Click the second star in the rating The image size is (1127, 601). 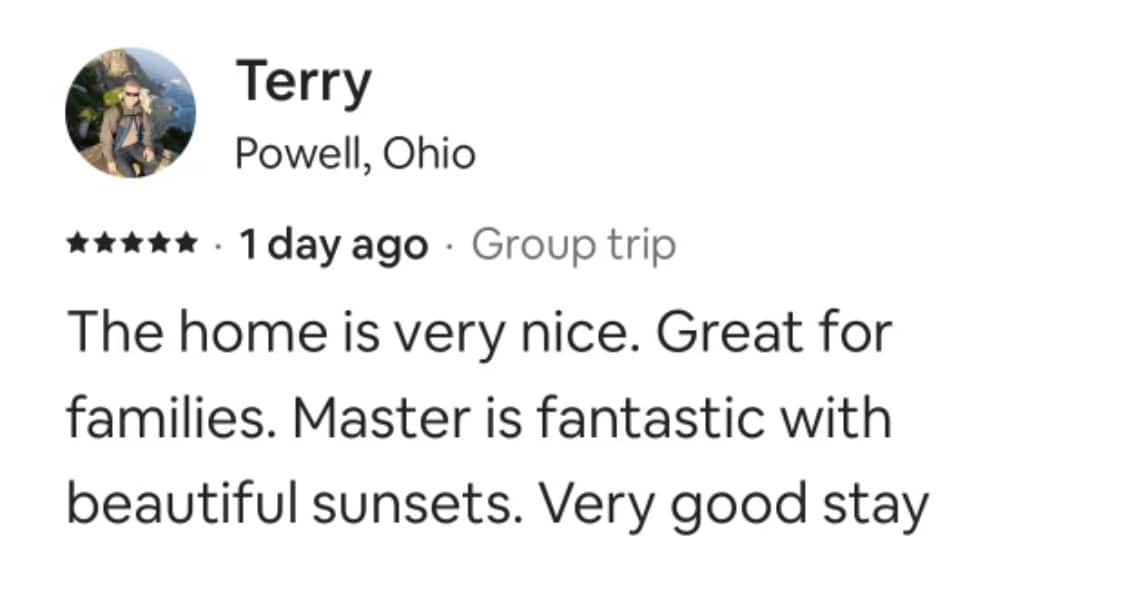click(105, 244)
